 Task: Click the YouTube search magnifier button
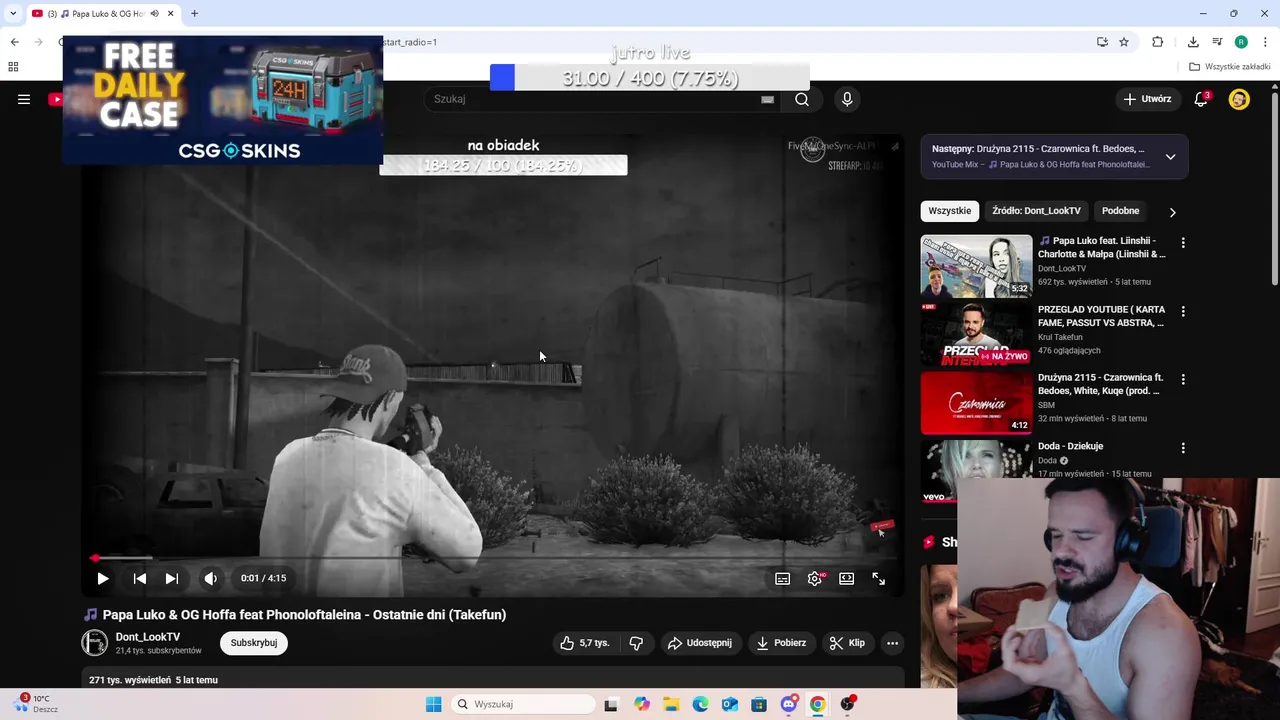pyautogui.click(x=802, y=99)
